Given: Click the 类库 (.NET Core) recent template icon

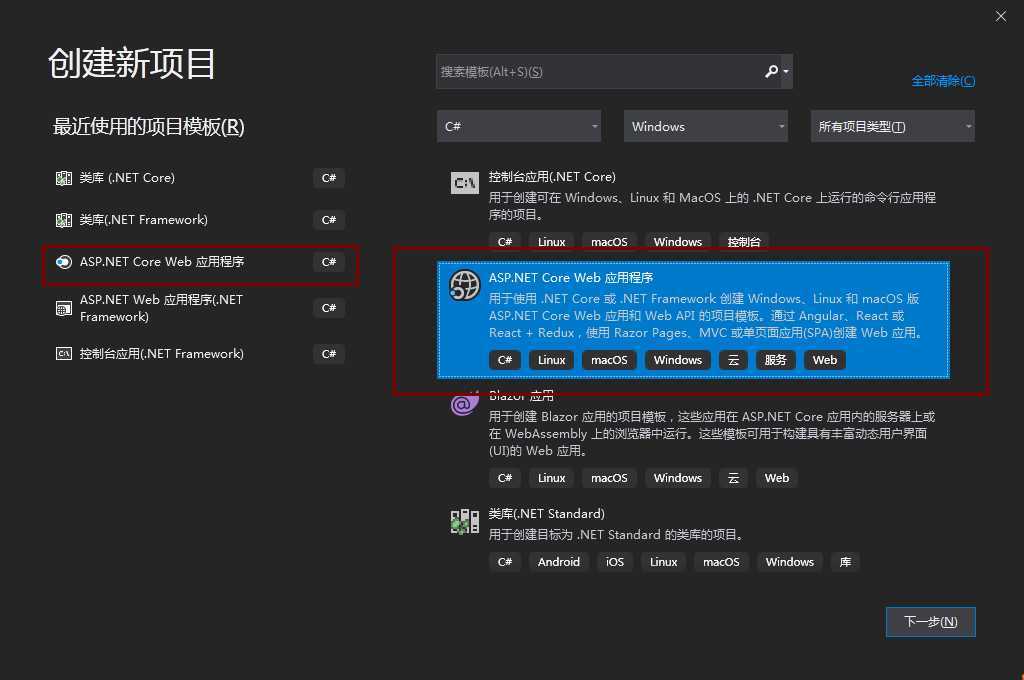Looking at the screenshot, I should [63, 178].
